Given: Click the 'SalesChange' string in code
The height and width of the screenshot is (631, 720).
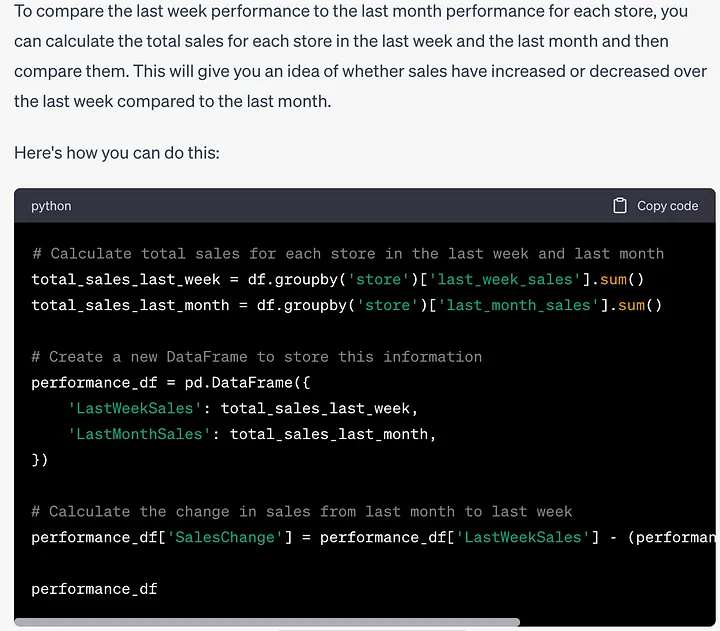Looking at the screenshot, I should 225,537.
